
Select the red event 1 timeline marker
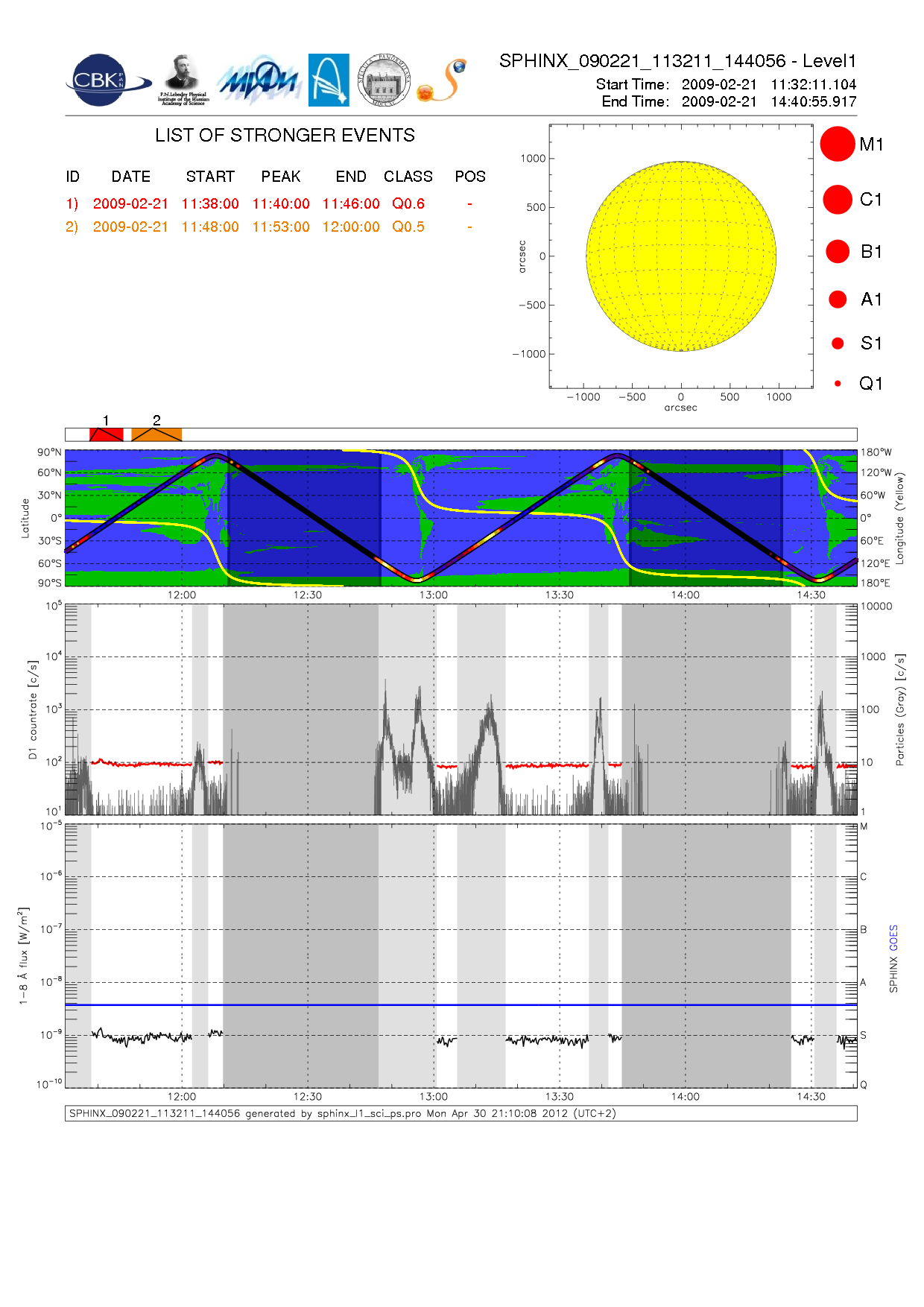pyautogui.click(x=107, y=434)
